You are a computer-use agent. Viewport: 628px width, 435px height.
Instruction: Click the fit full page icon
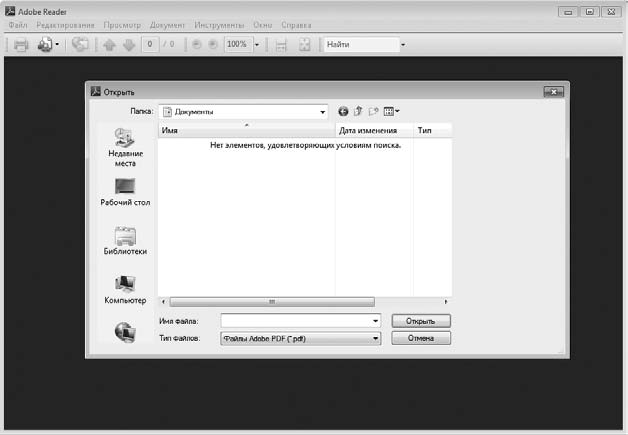point(304,44)
